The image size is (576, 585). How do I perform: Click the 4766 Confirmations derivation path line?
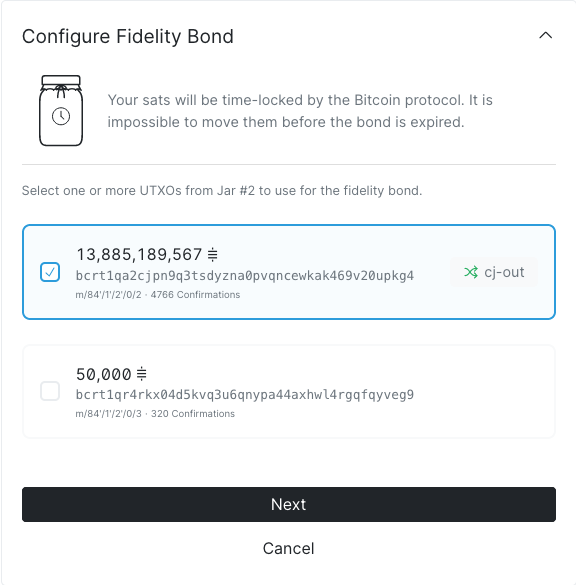pyautogui.click(x=158, y=295)
